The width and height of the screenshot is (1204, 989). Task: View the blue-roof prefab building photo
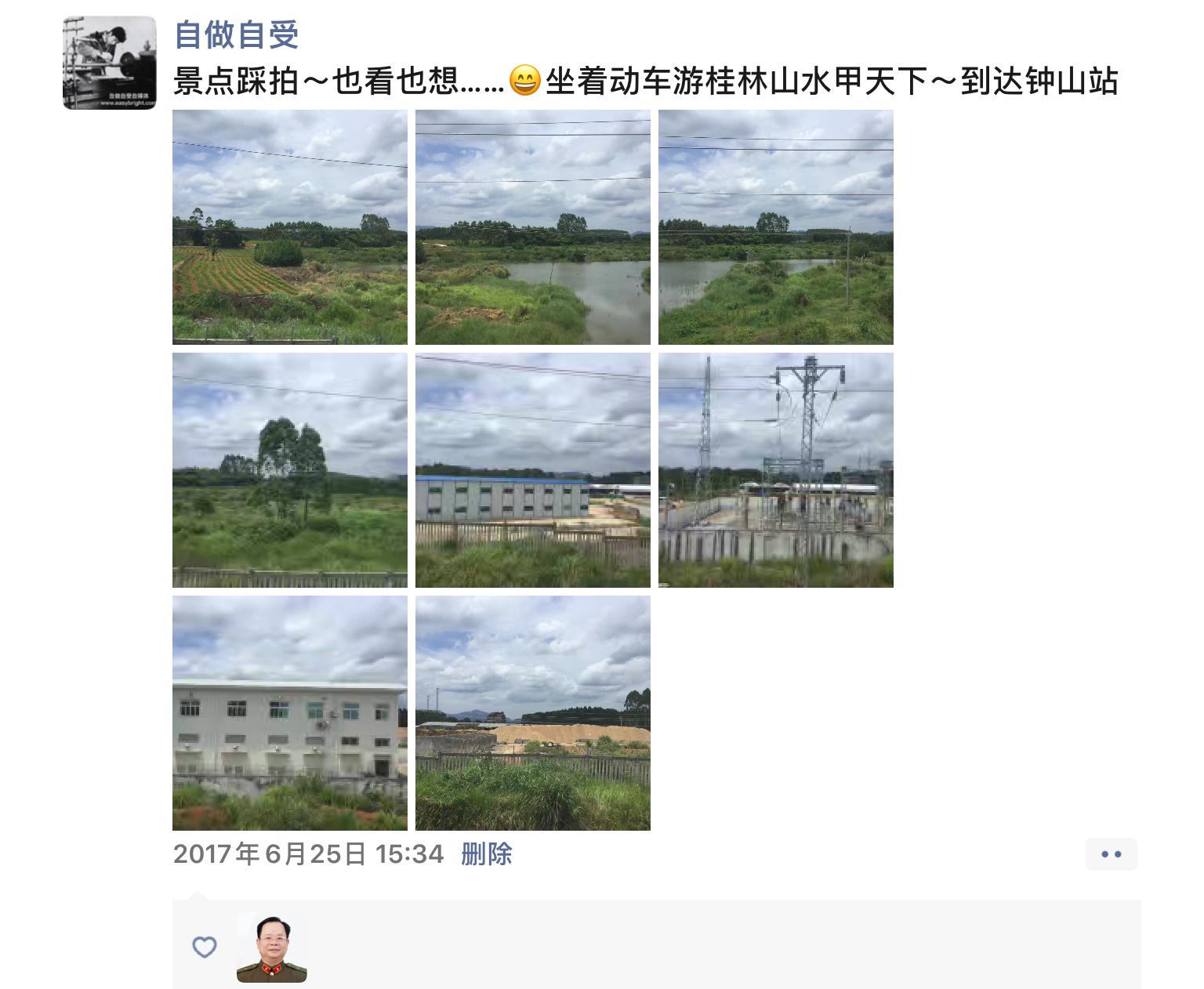(533, 470)
